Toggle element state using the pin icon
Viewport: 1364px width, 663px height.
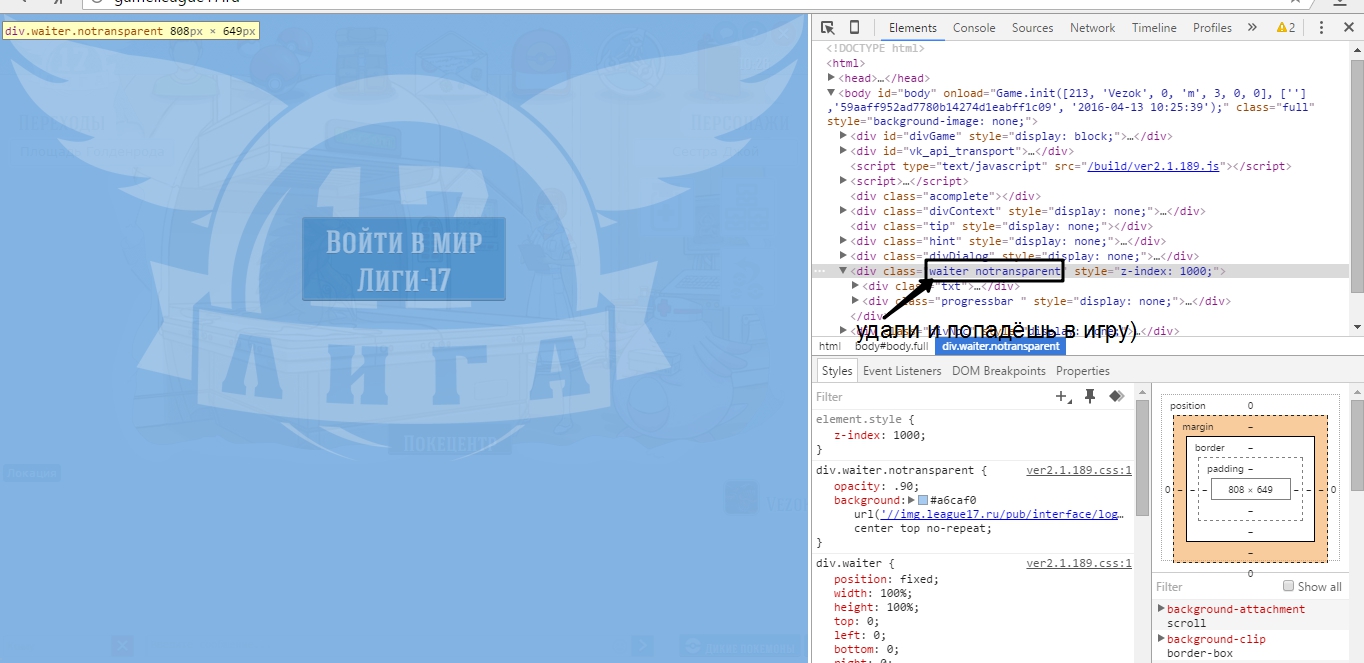tap(1090, 396)
